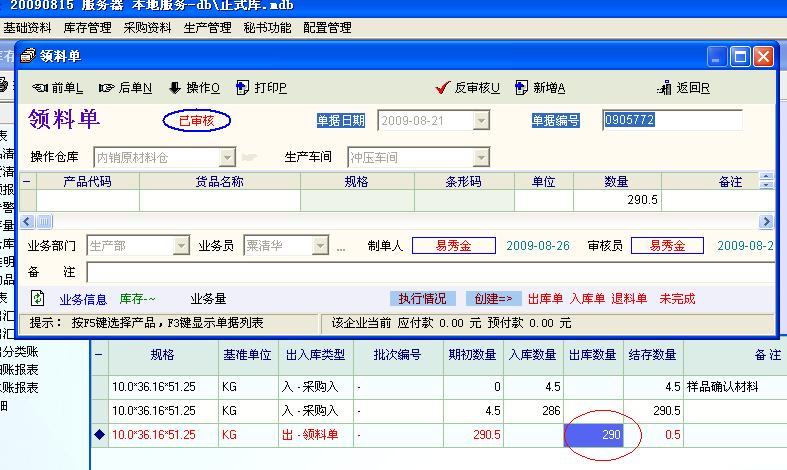The height and width of the screenshot is (470, 787).
Task: Click 反审核U to un-approve the document
Action: (x=468, y=88)
